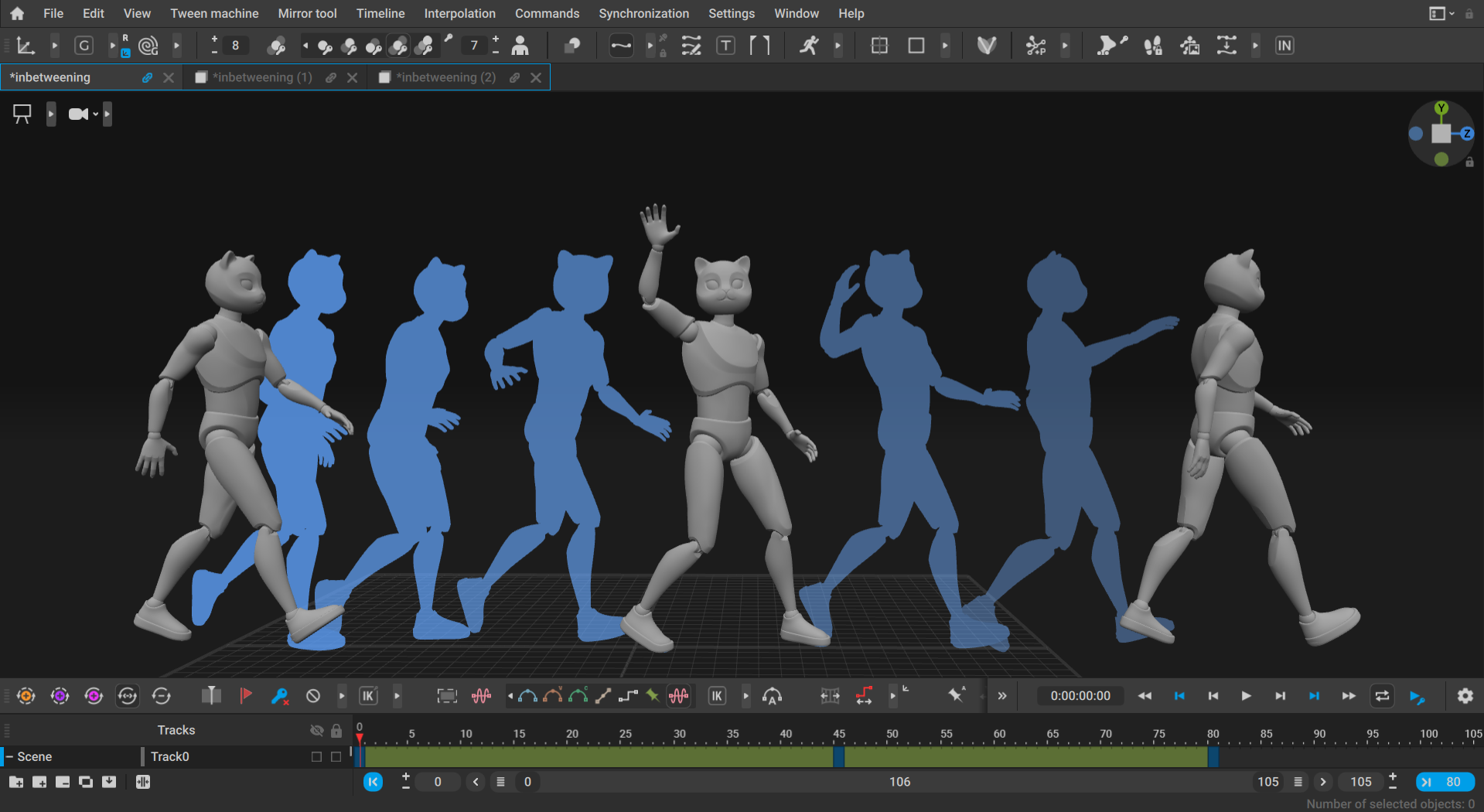Expand hidden timeline tools double-chevron
This screenshot has height=812, width=1484.
pos(1002,696)
